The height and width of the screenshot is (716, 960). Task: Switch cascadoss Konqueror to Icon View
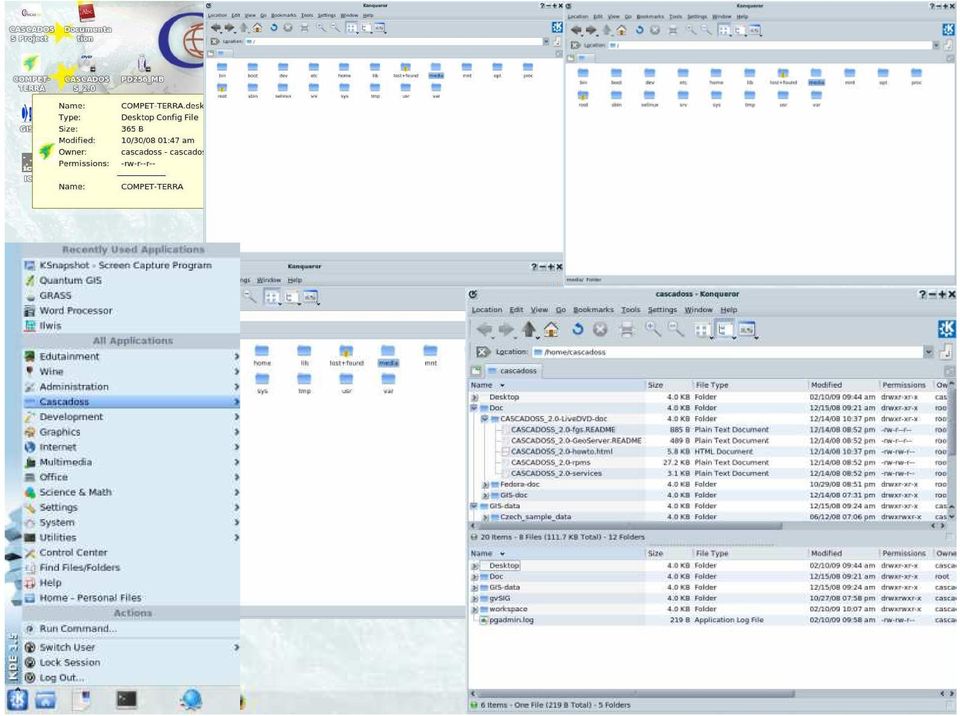point(702,330)
